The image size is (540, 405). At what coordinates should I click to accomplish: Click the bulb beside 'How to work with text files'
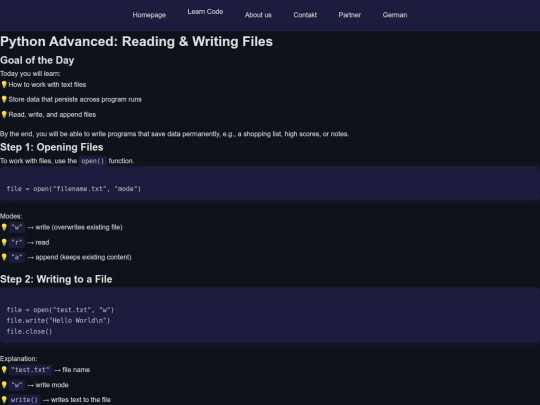pyautogui.click(x=4, y=84)
